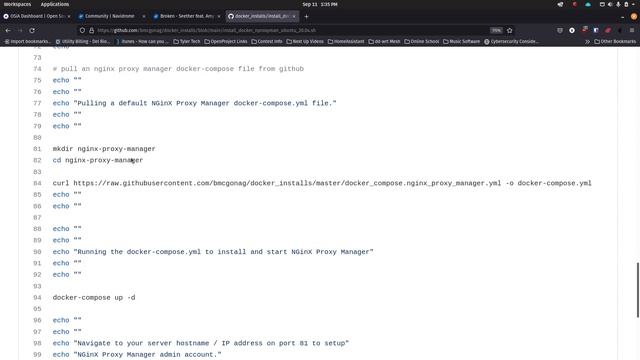
Task: Open Import bookmarks bookmark
Action: coord(27,41)
